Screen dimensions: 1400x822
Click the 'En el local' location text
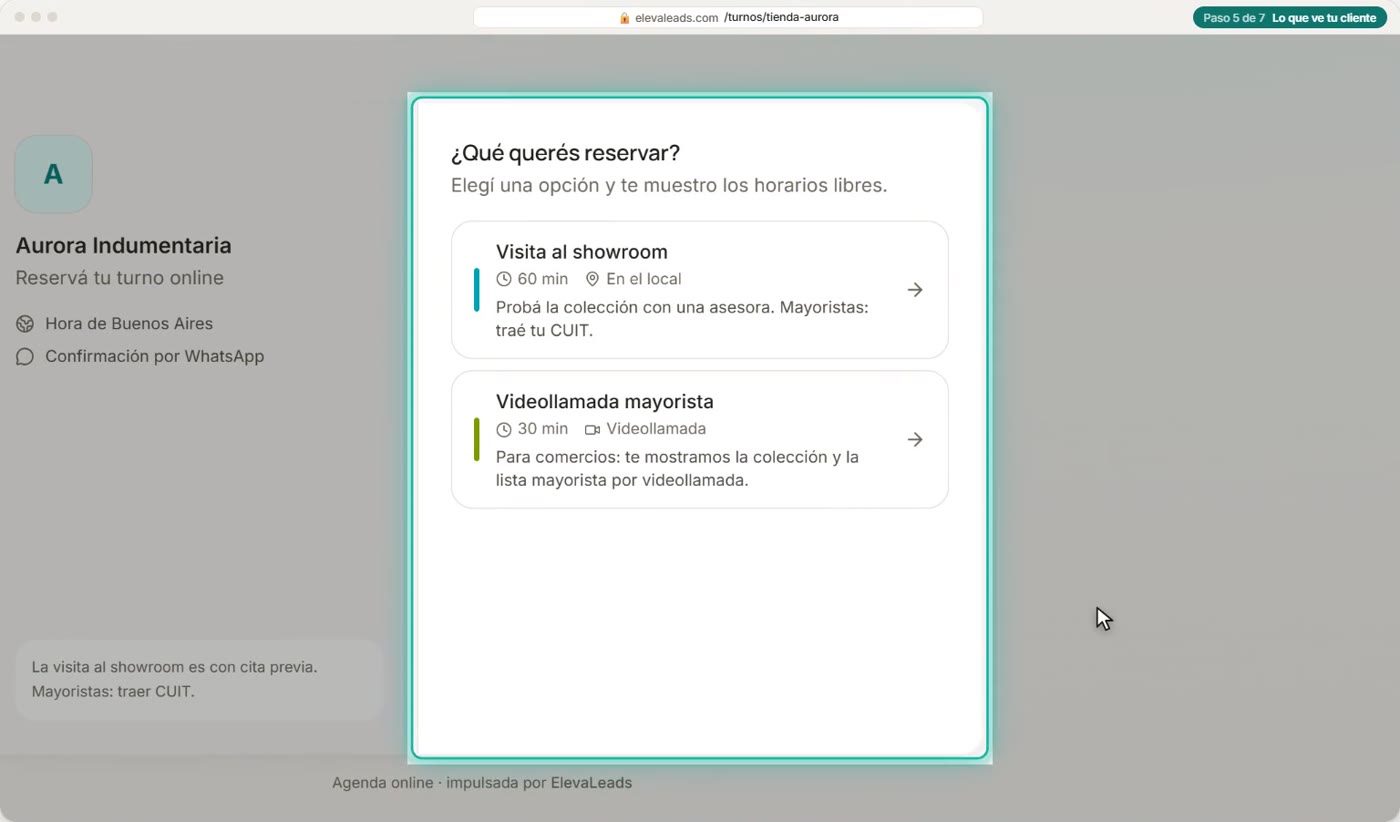[644, 279]
